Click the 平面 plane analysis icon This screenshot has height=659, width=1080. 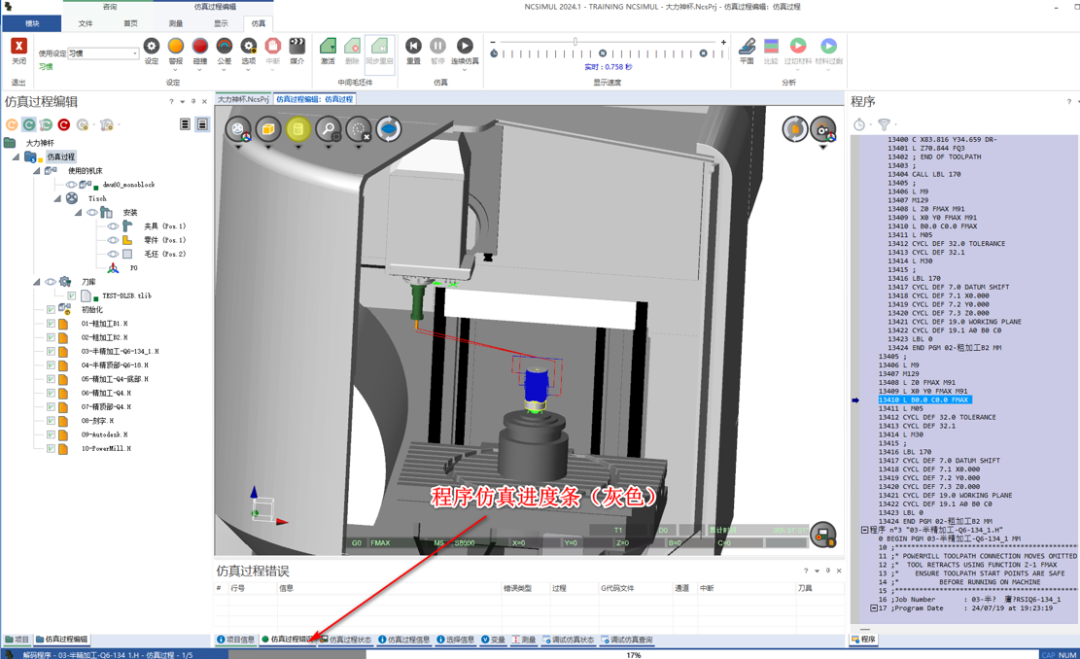pyautogui.click(x=747, y=46)
